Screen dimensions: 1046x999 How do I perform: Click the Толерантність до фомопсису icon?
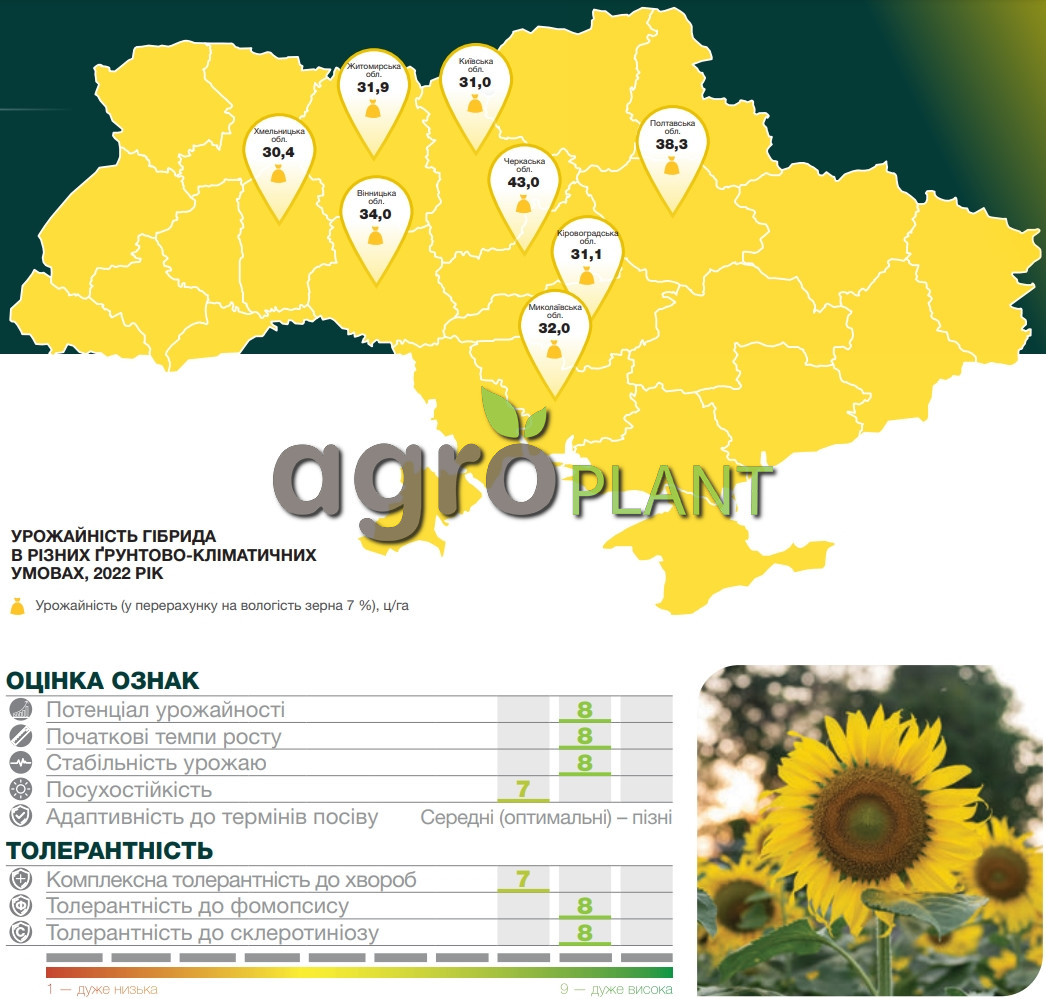click(x=21, y=906)
